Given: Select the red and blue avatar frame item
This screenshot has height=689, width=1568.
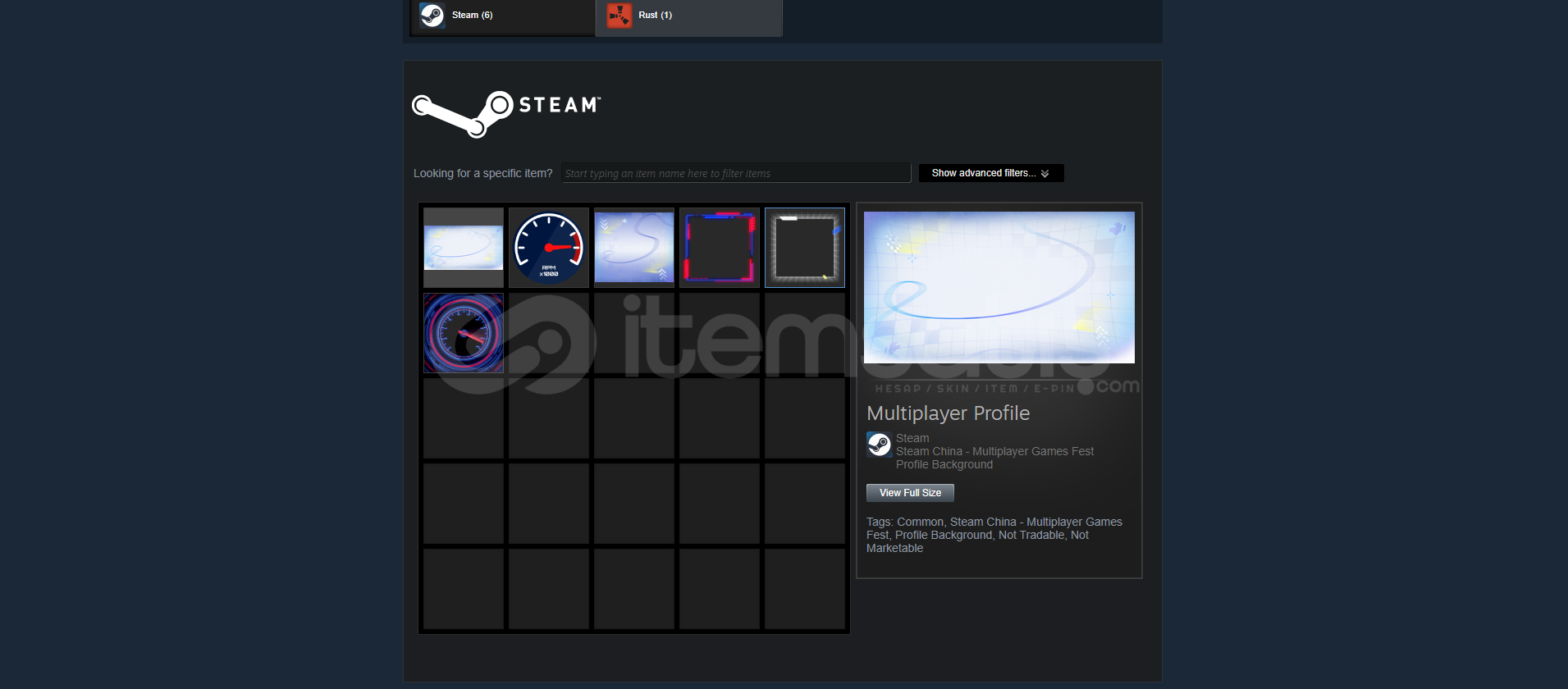Looking at the screenshot, I should [720, 248].
